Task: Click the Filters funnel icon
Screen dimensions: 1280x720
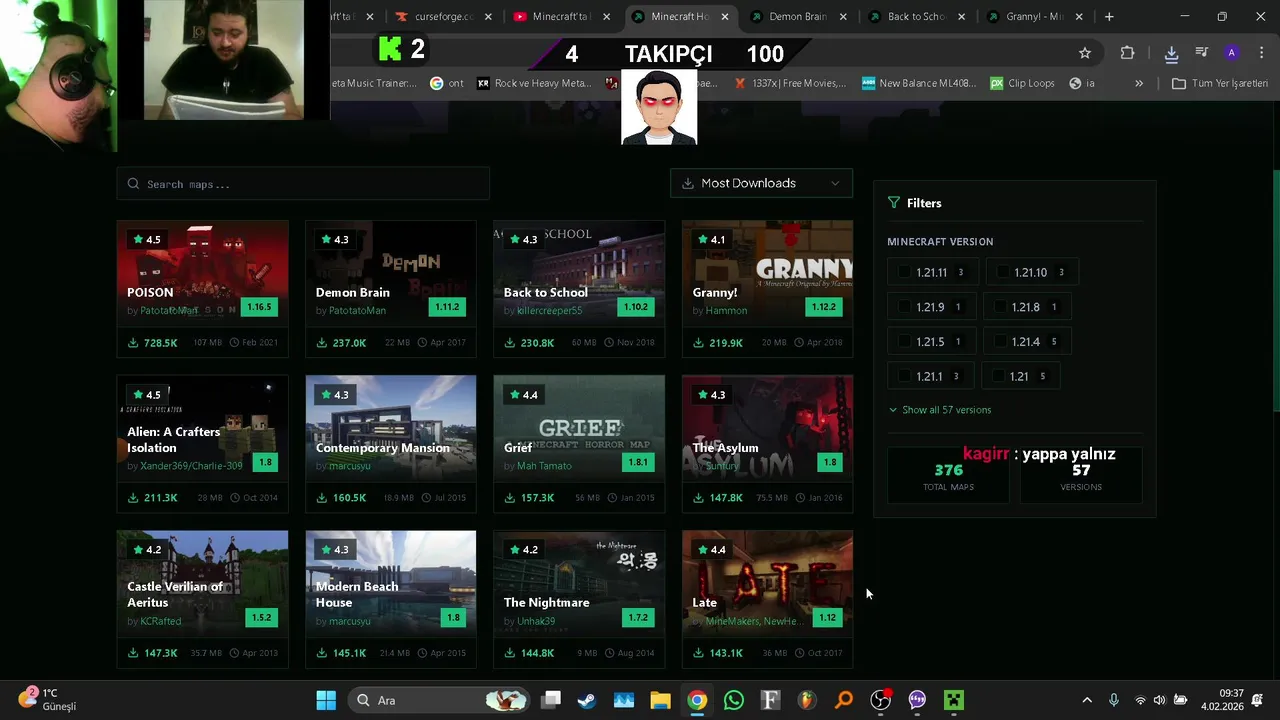Action: (894, 203)
